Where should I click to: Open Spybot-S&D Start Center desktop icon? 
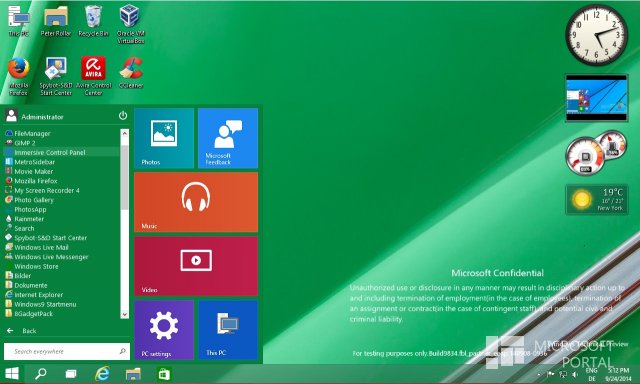pyautogui.click(x=56, y=76)
